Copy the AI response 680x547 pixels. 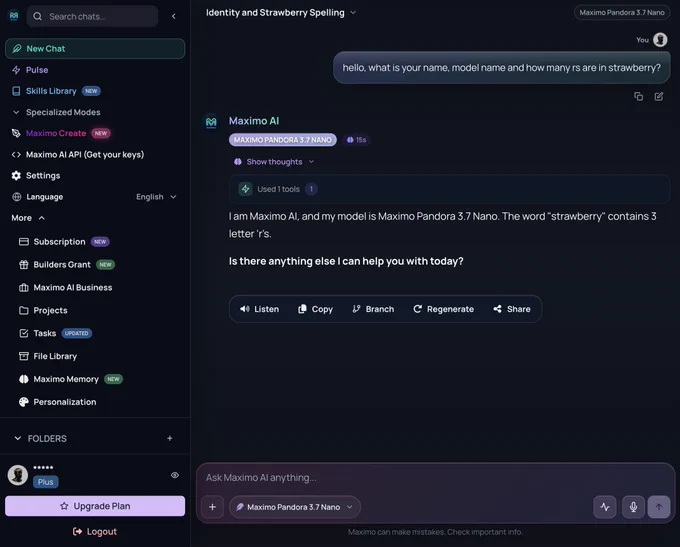click(315, 309)
